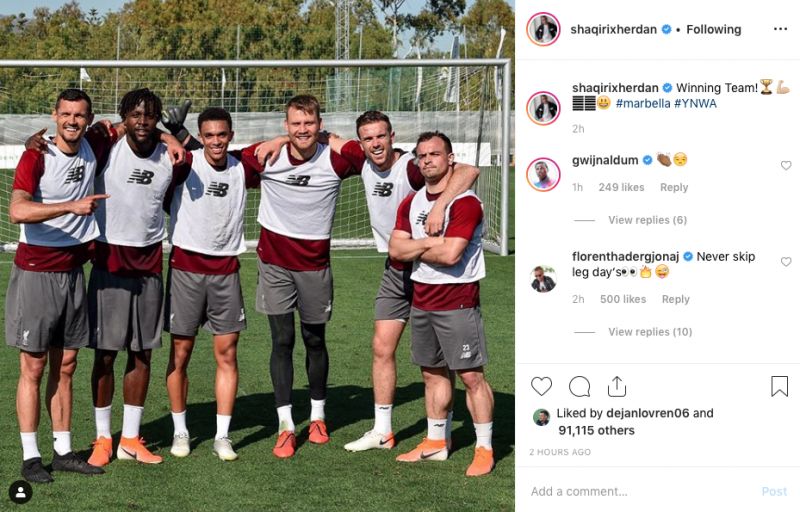Expand View replies (10)
The image size is (800, 512).
(x=650, y=332)
